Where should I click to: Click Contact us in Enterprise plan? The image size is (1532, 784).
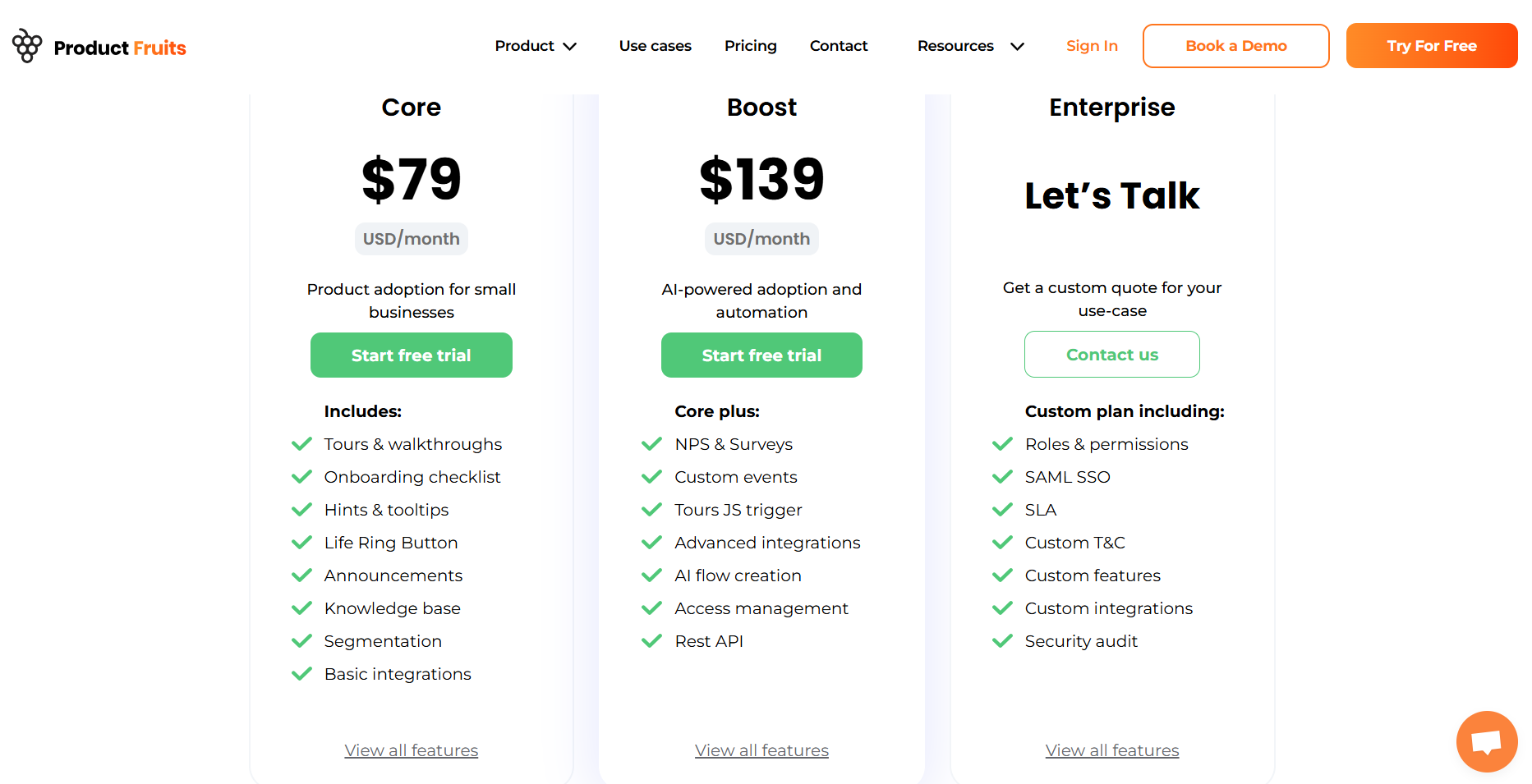click(1111, 355)
